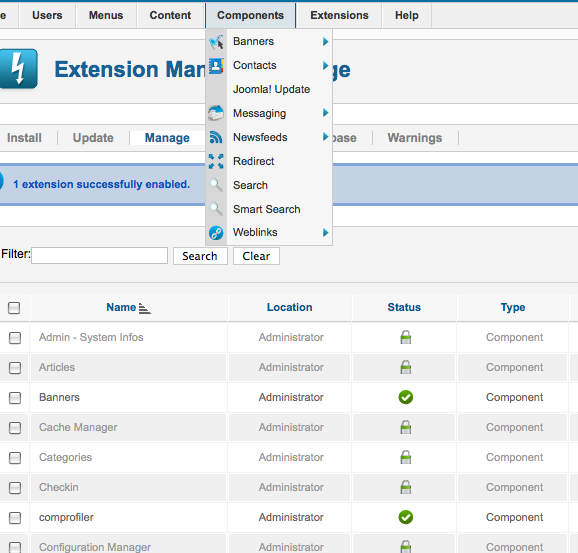578x553 pixels.
Task: Click the Extension Manager lightning bolt icon
Action: [18, 69]
